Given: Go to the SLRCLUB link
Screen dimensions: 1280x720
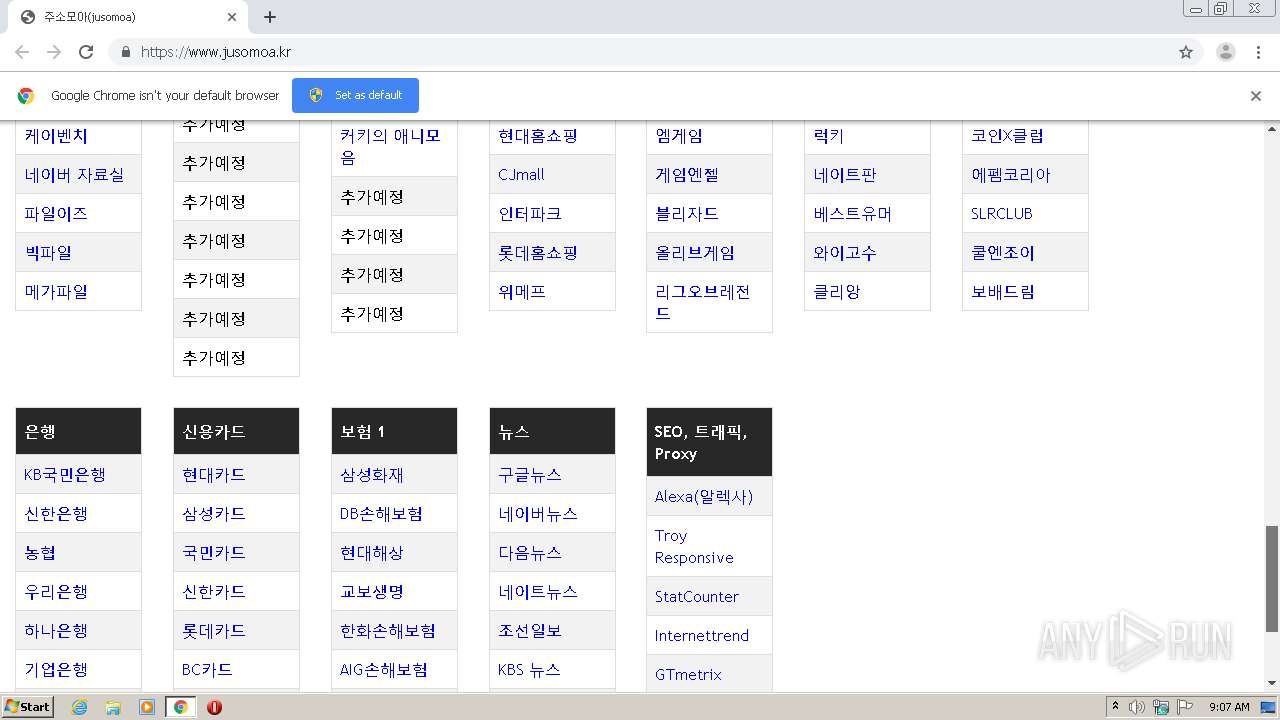Looking at the screenshot, I should (1002, 214).
